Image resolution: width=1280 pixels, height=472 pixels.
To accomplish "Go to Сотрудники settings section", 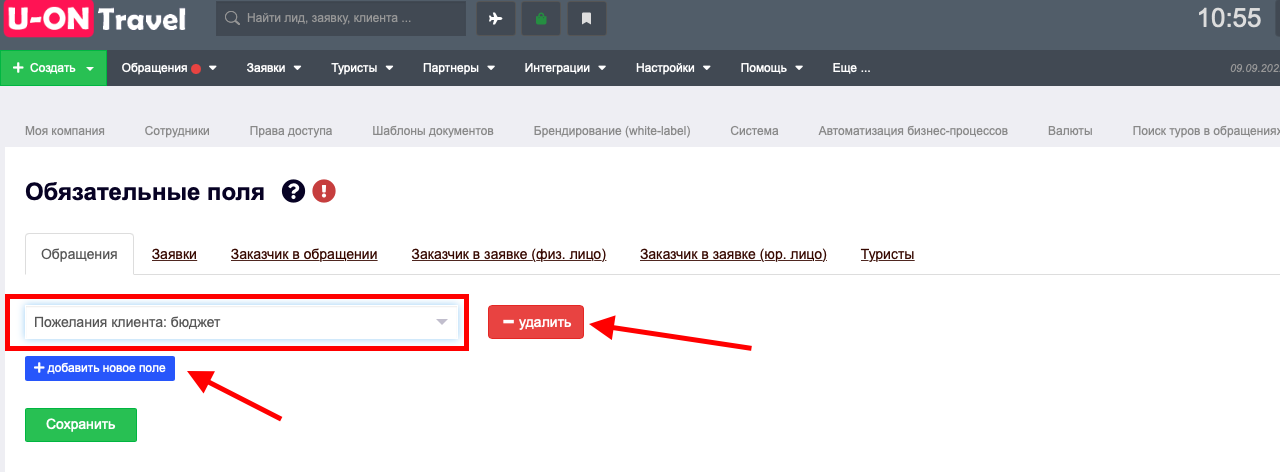I will (177, 131).
